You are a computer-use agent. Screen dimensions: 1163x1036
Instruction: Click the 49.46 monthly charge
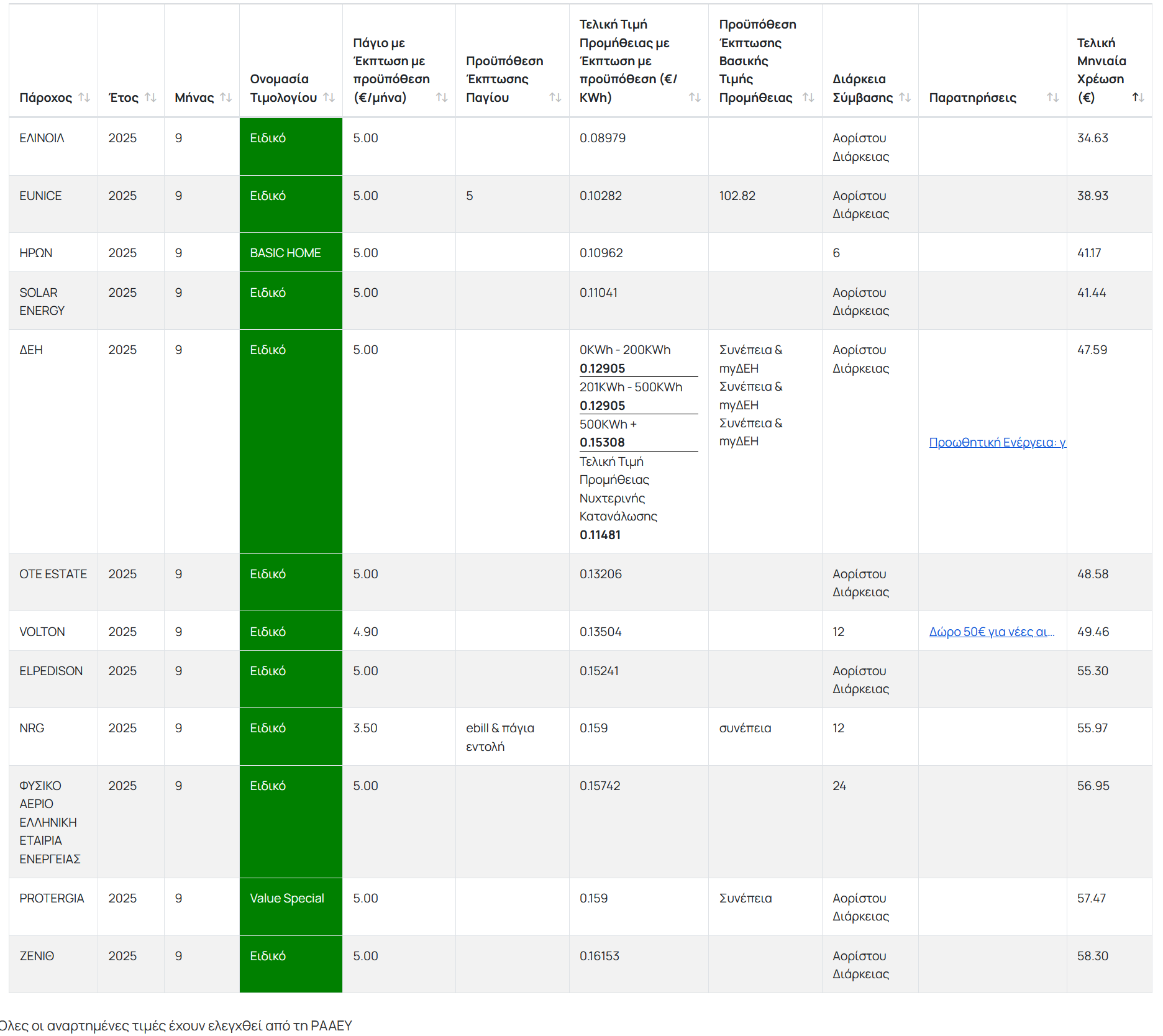[1093, 632]
